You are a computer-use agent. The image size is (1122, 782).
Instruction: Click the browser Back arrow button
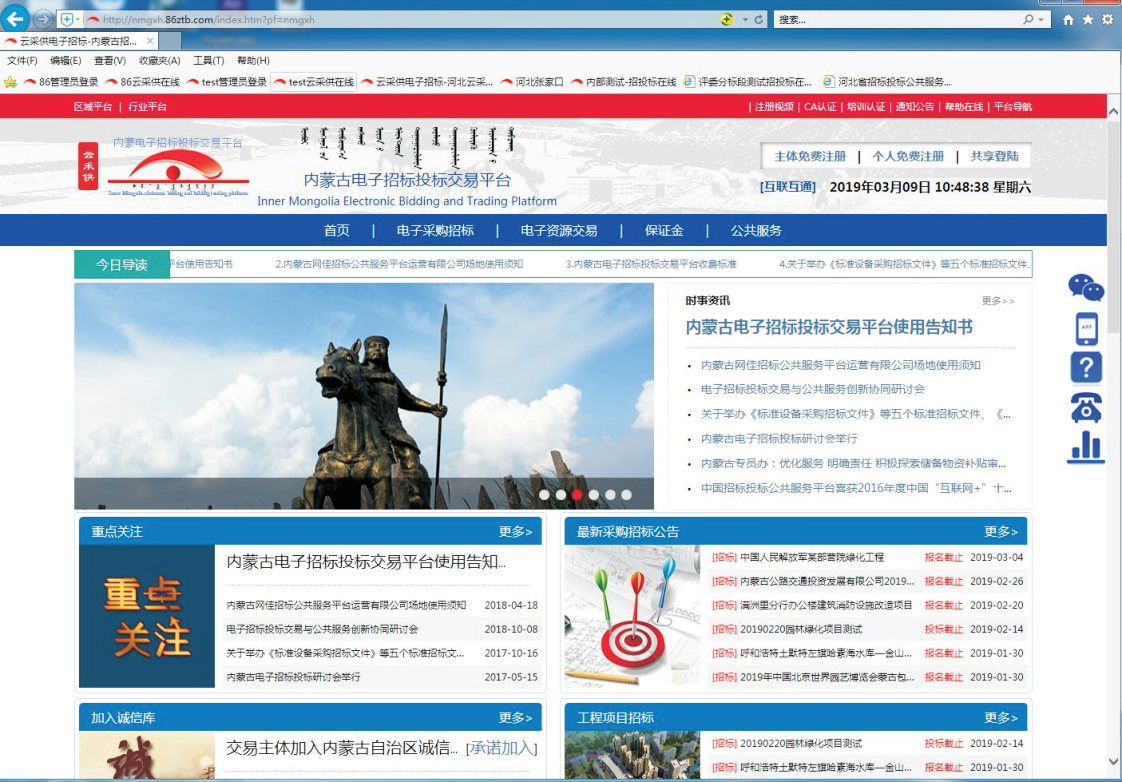coord(15,19)
